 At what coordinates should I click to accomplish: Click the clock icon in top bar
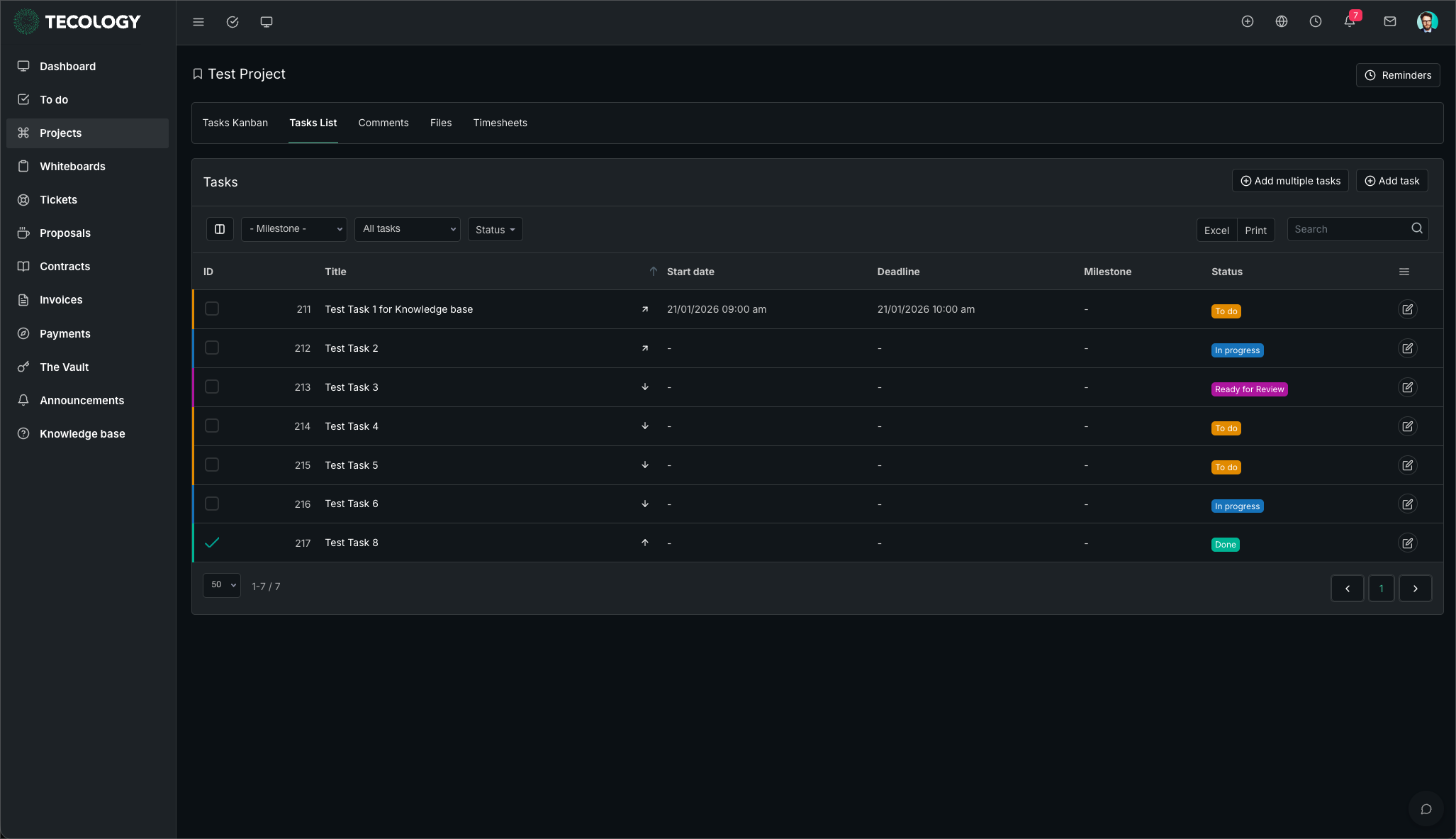[x=1315, y=21]
